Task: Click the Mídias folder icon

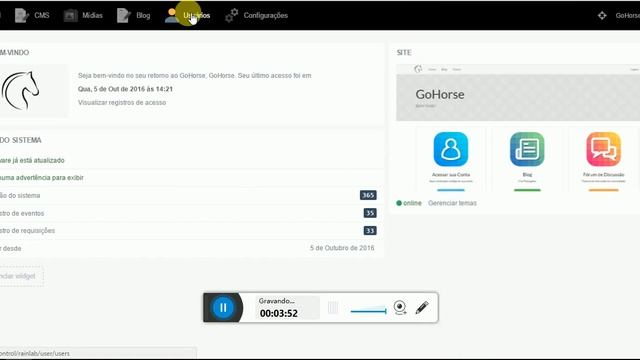Action: point(70,16)
